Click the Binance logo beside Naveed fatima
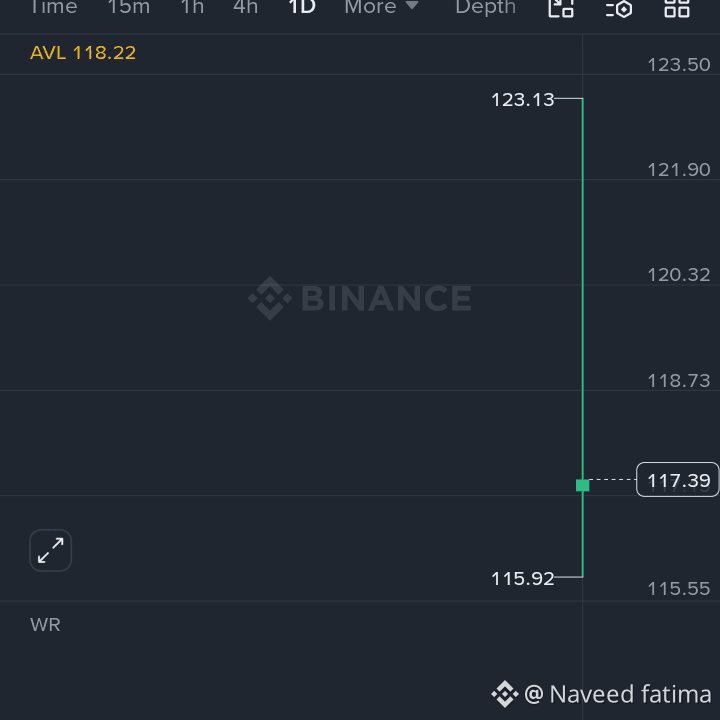The width and height of the screenshot is (720, 720). point(505,694)
